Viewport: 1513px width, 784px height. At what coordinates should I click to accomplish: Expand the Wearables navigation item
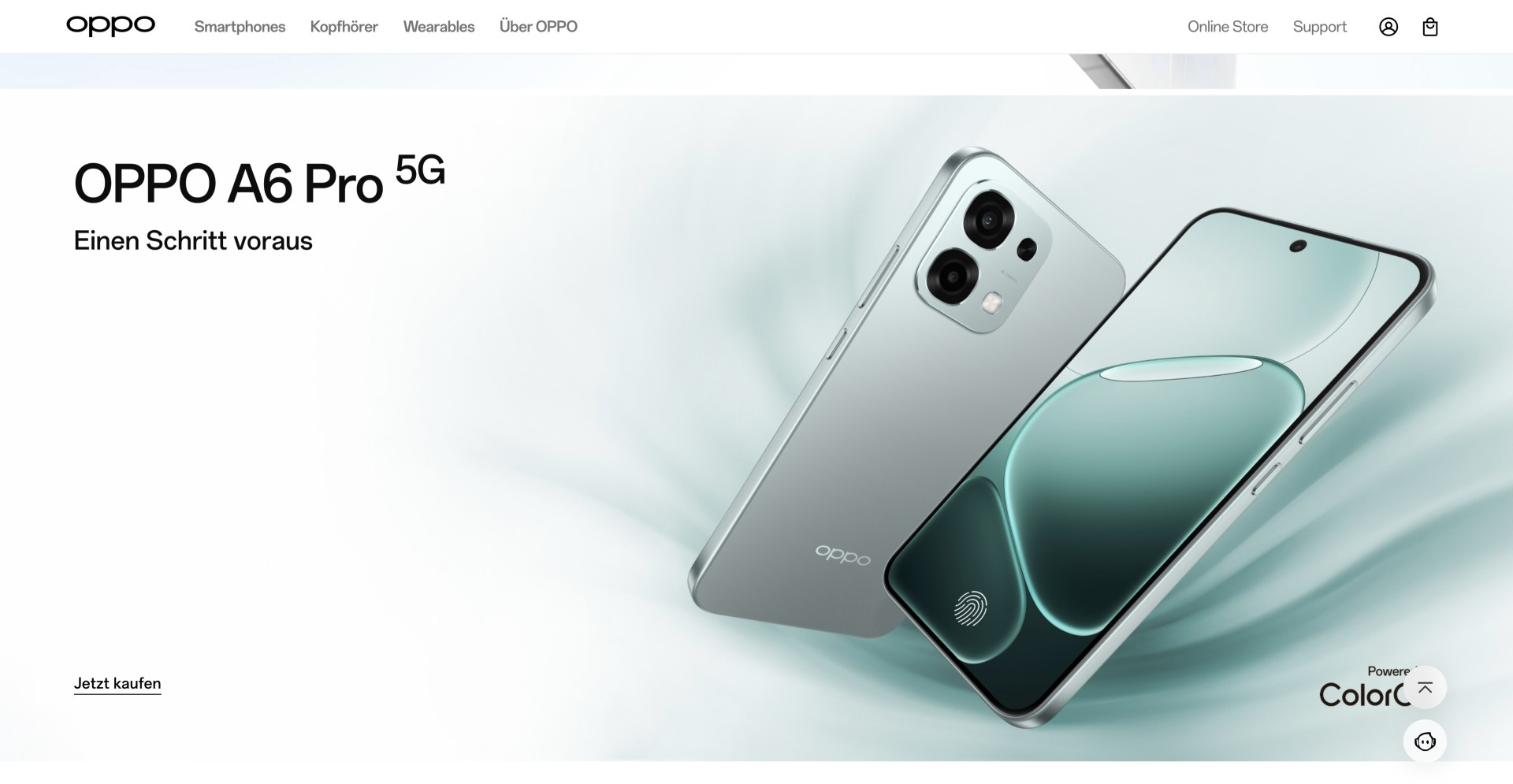[x=439, y=27]
